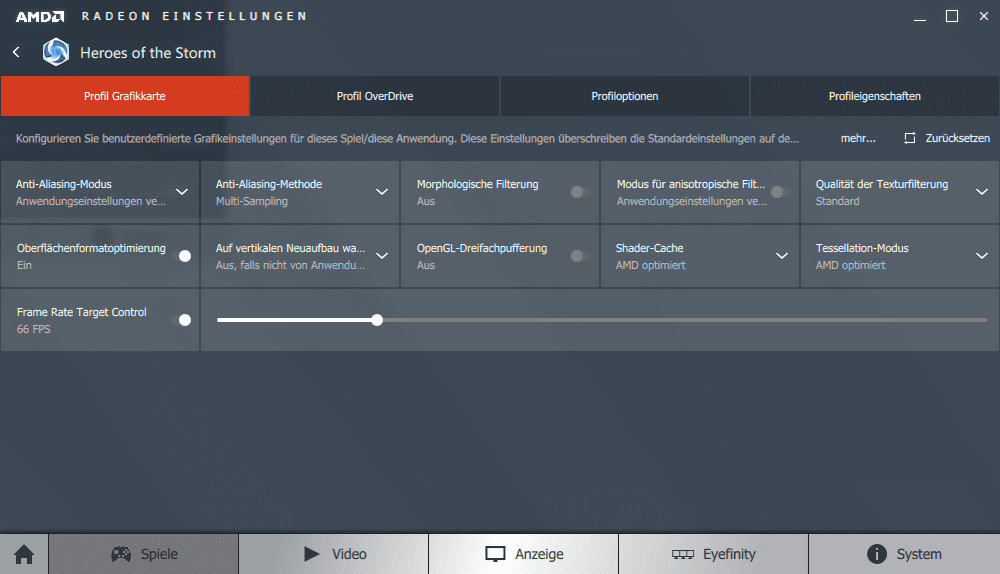Go back with the left arrow icon
The width and height of the screenshot is (1000, 574).
tap(16, 52)
